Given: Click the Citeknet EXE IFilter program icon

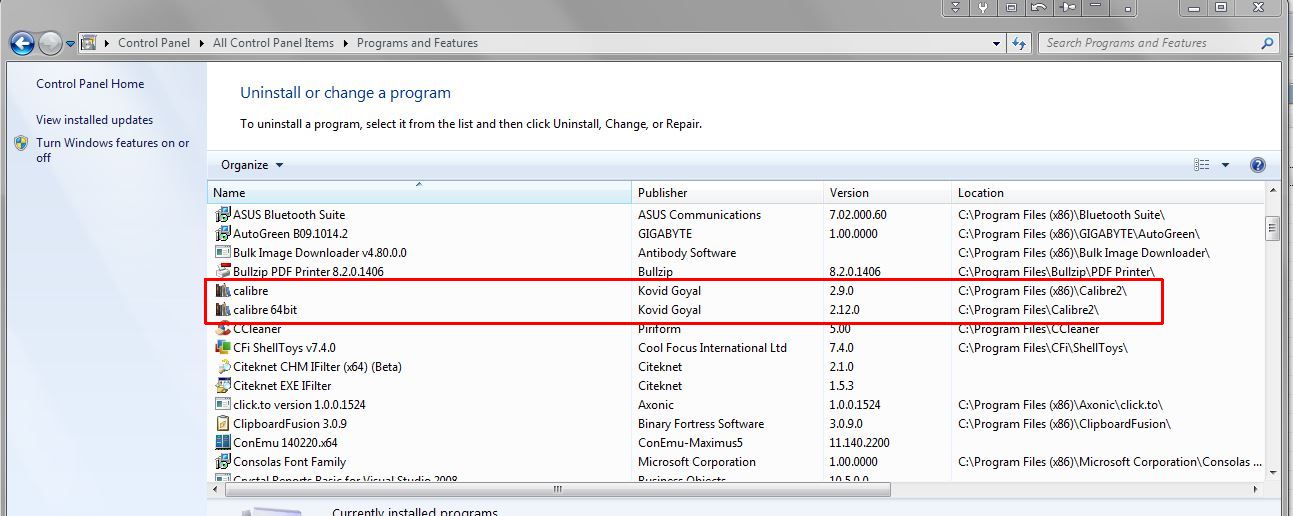Looking at the screenshot, I should click(x=223, y=386).
